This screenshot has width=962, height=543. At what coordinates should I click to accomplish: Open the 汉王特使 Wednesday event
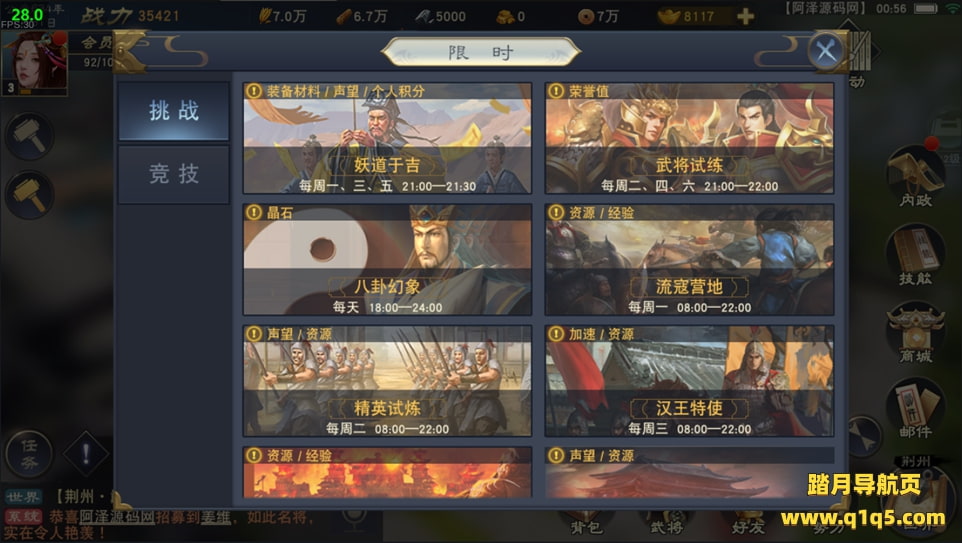point(689,381)
